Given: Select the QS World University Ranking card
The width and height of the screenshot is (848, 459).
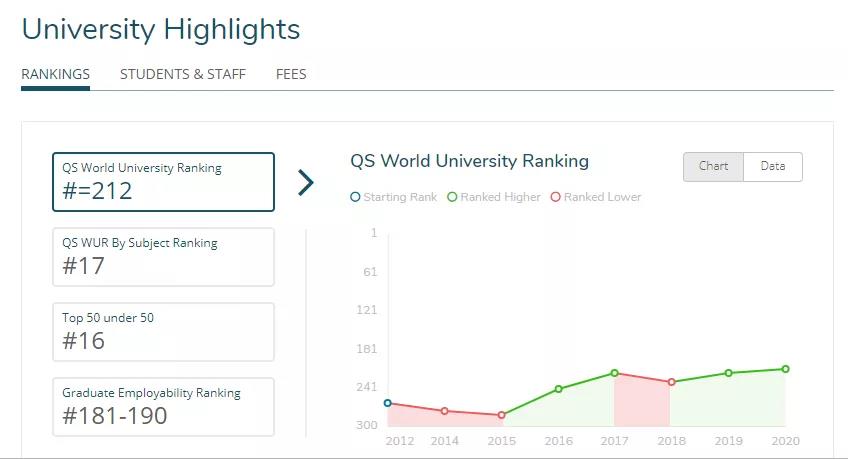Looking at the screenshot, I should tap(163, 182).
